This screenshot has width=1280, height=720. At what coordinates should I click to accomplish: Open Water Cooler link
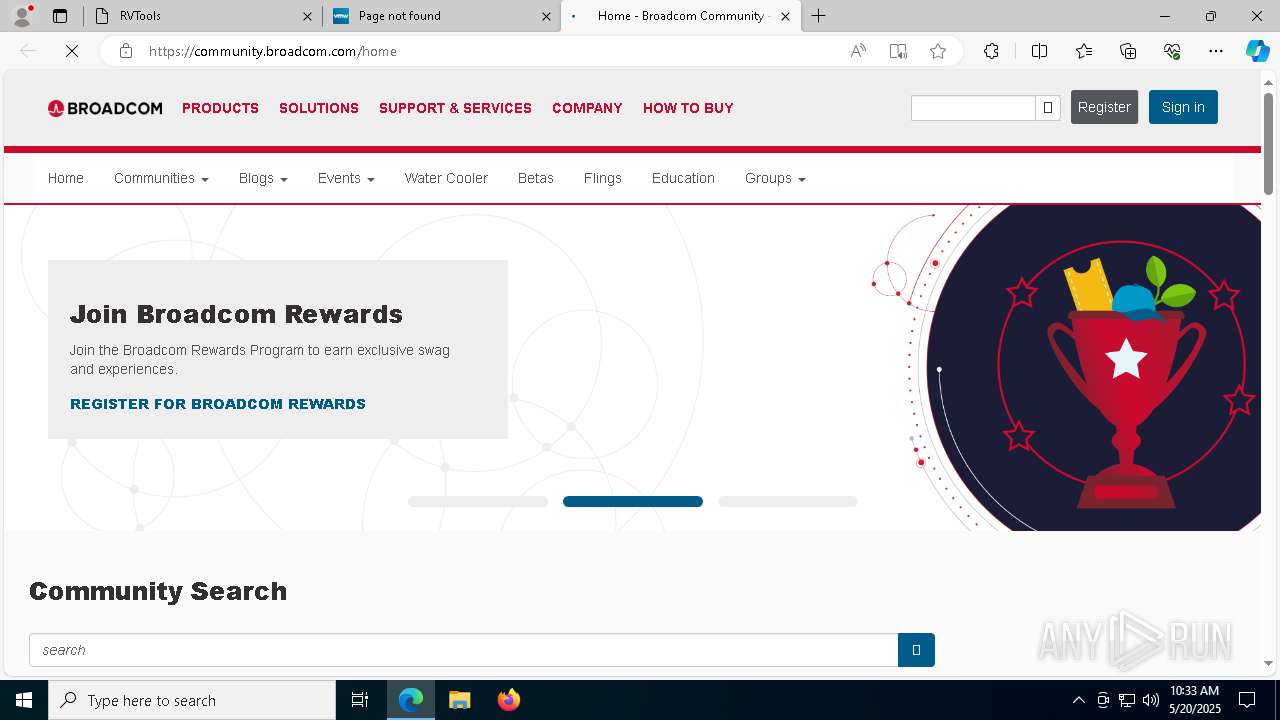point(446,178)
